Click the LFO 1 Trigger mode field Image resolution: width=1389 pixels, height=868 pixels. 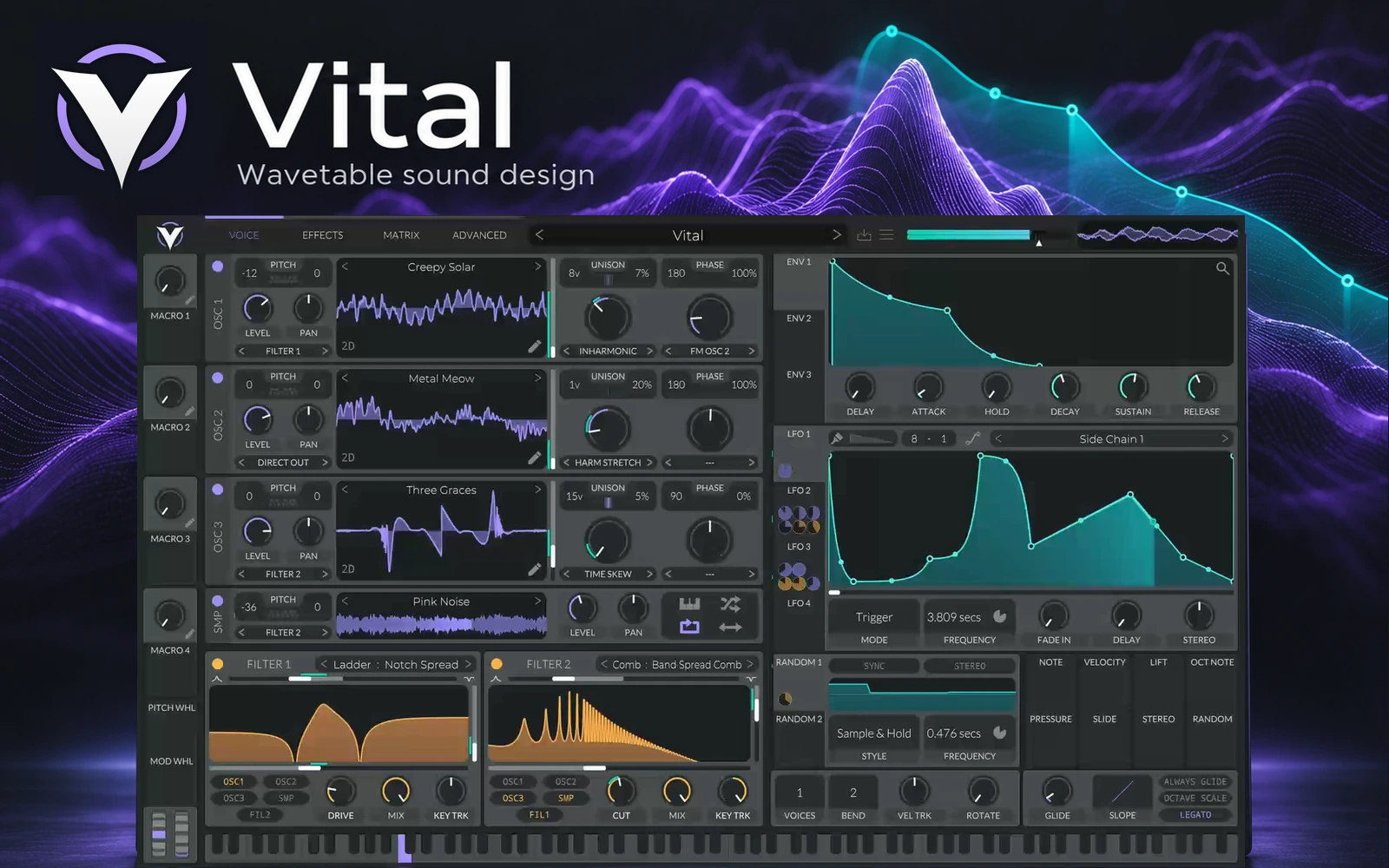[874, 617]
